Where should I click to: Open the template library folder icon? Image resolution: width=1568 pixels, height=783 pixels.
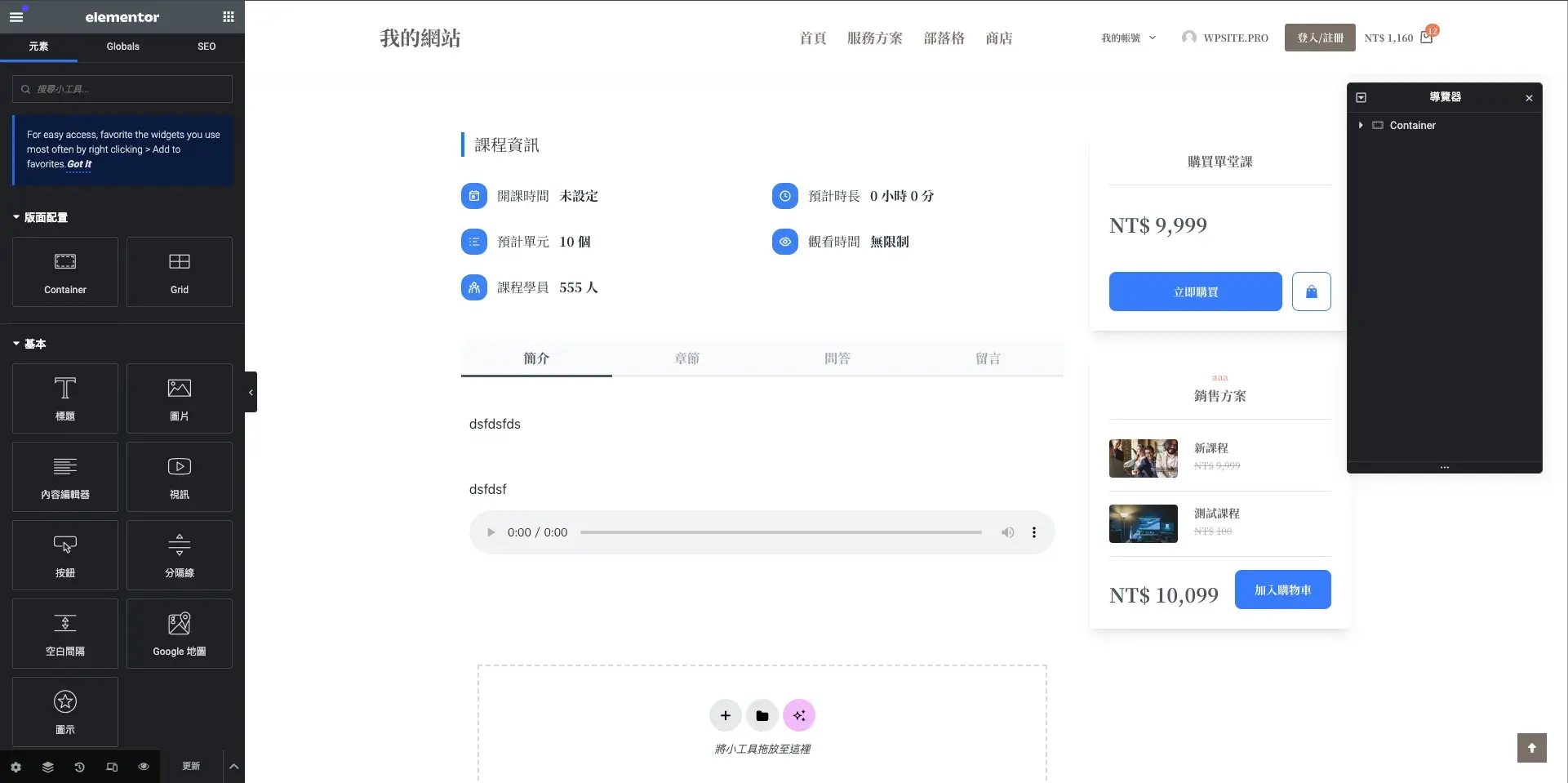762,715
